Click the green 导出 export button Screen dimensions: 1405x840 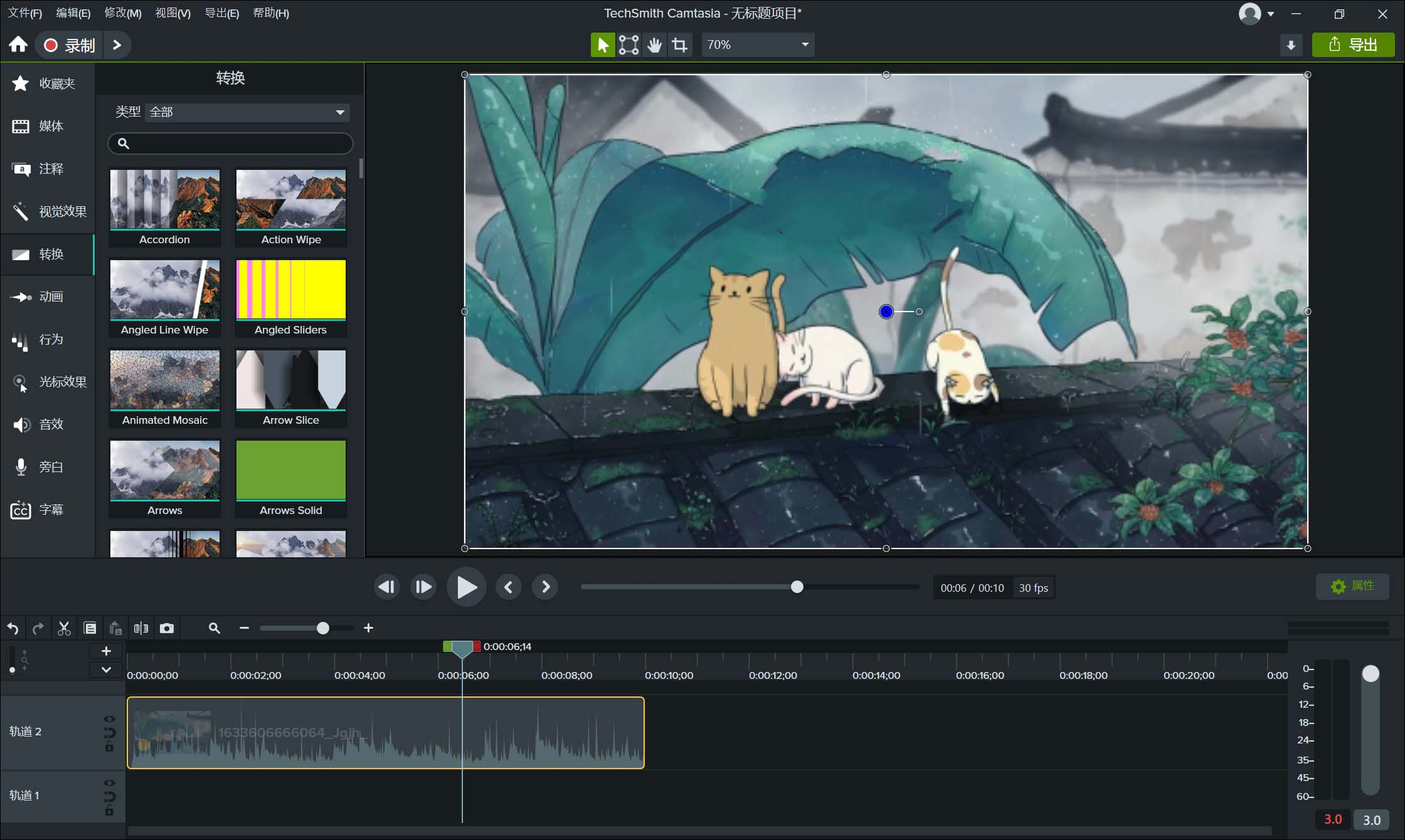pyautogui.click(x=1353, y=45)
